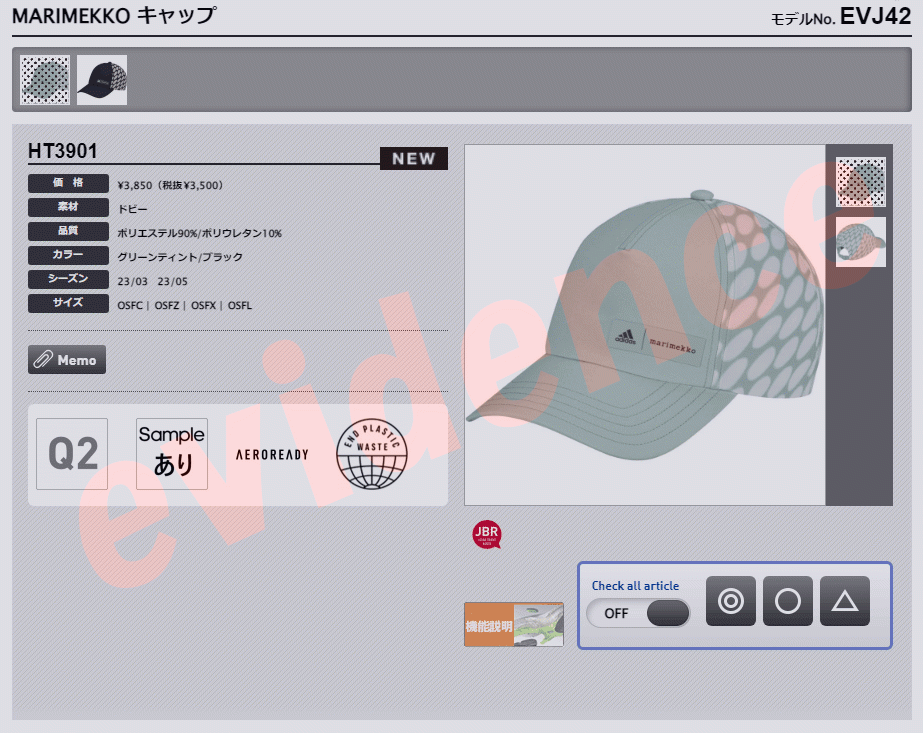The image size is (923, 733).
Task: Show the dotted pattern view beside main image
Action: pos(860,182)
